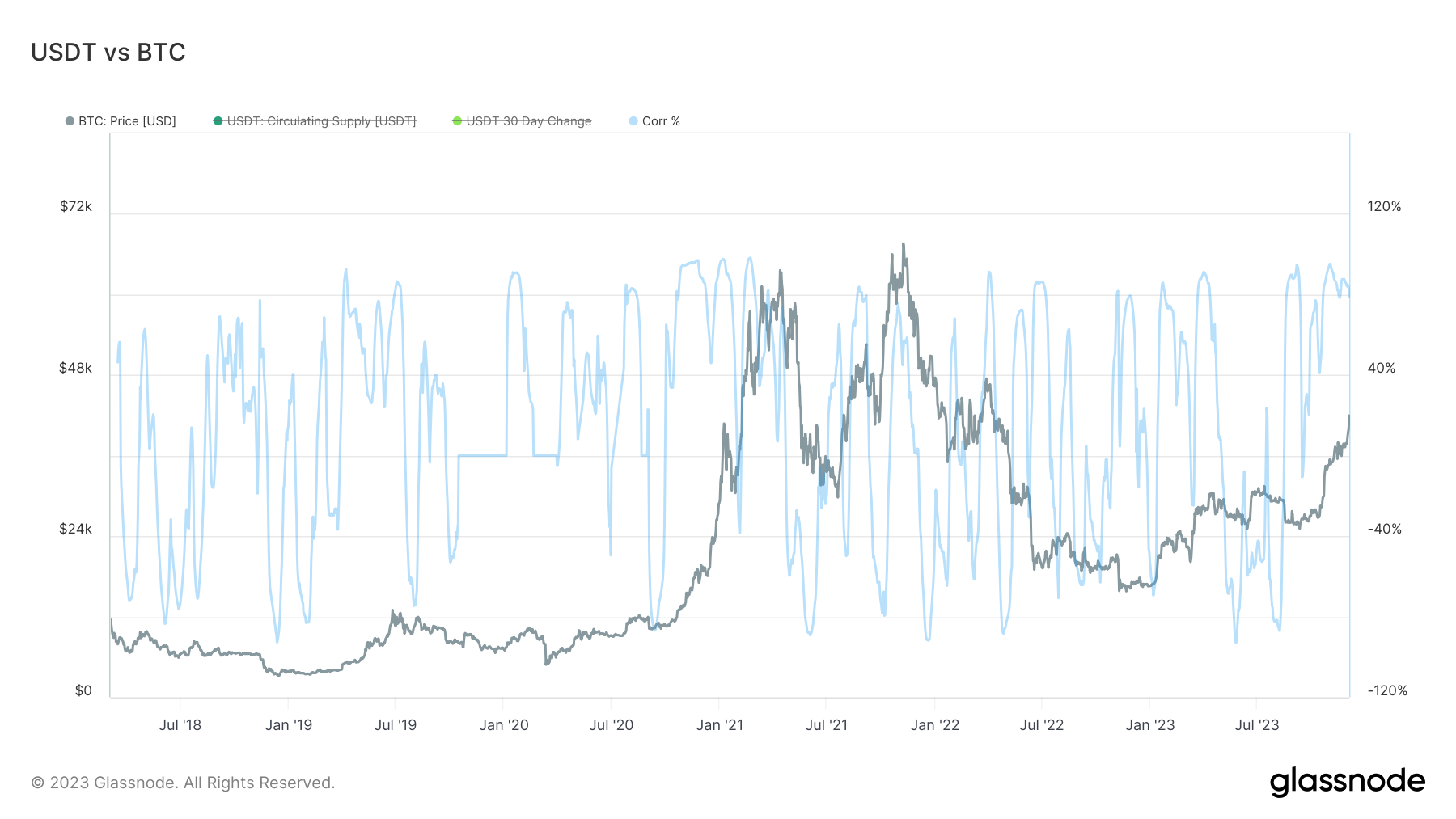Click the glassnode logo
1456x819 pixels.
(x=1347, y=782)
